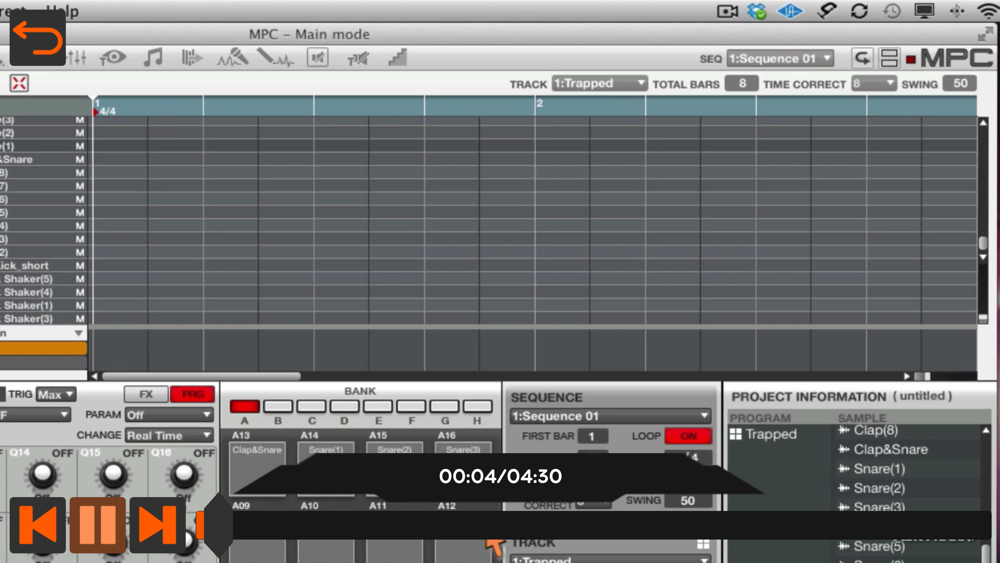Toggle mute M on the Snare row
The width and height of the screenshot is (1000, 563).
[80, 159]
